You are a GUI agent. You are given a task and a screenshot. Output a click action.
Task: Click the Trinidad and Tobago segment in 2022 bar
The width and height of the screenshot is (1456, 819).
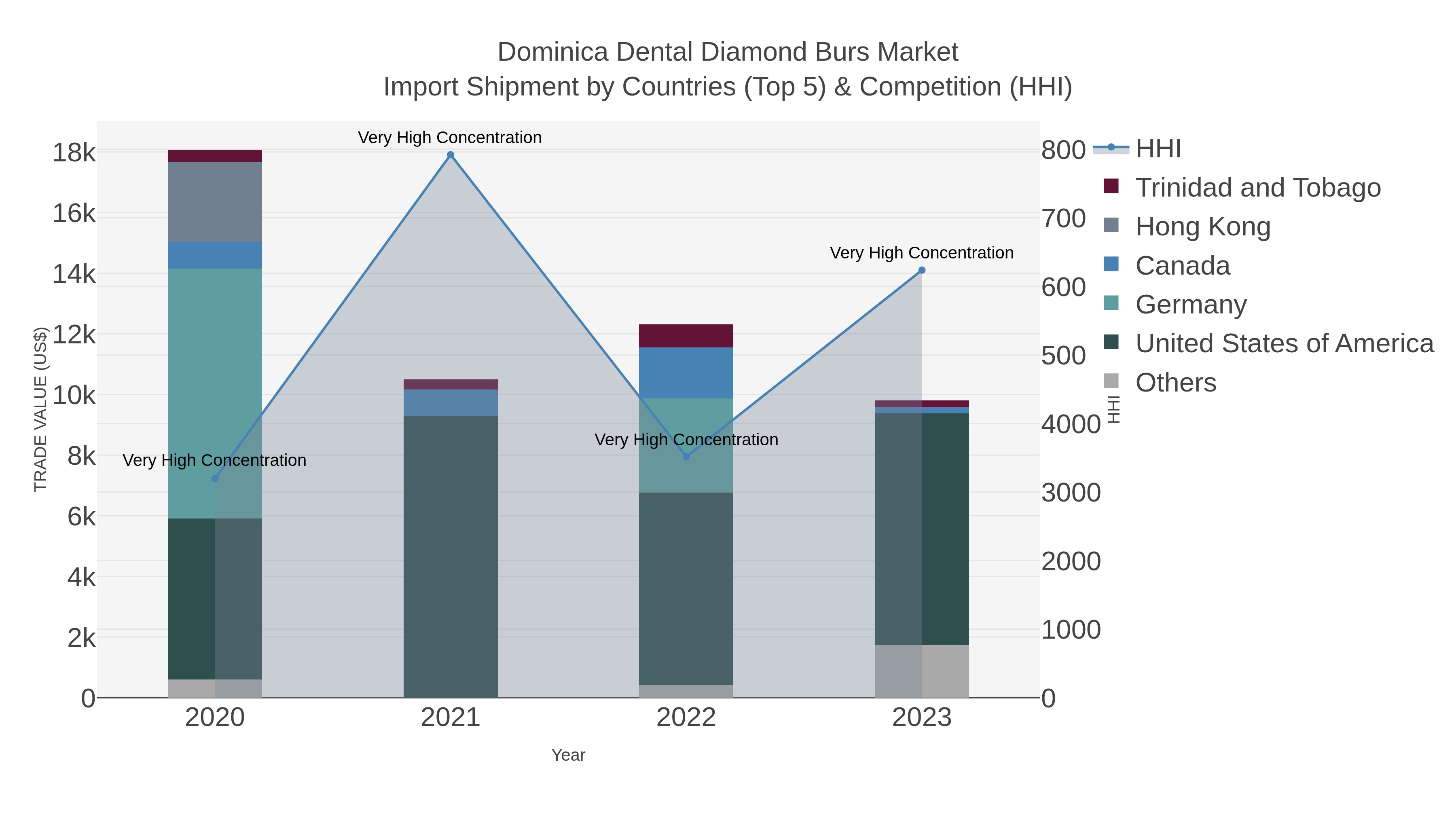point(686,336)
